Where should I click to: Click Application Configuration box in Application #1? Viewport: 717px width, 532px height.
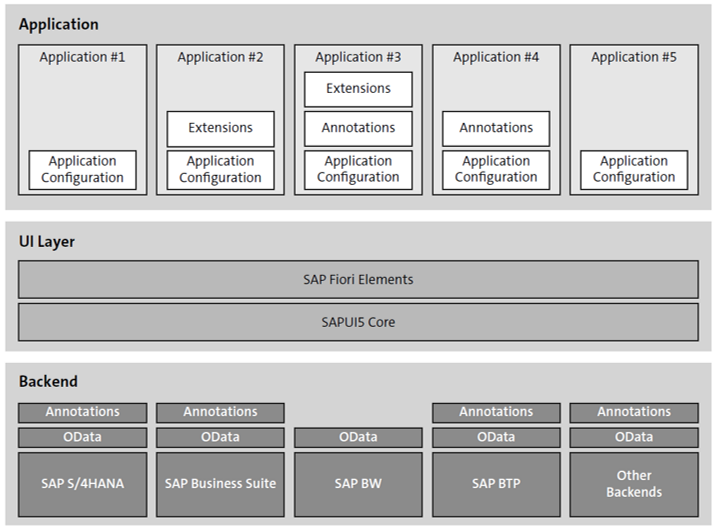tap(82, 170)
